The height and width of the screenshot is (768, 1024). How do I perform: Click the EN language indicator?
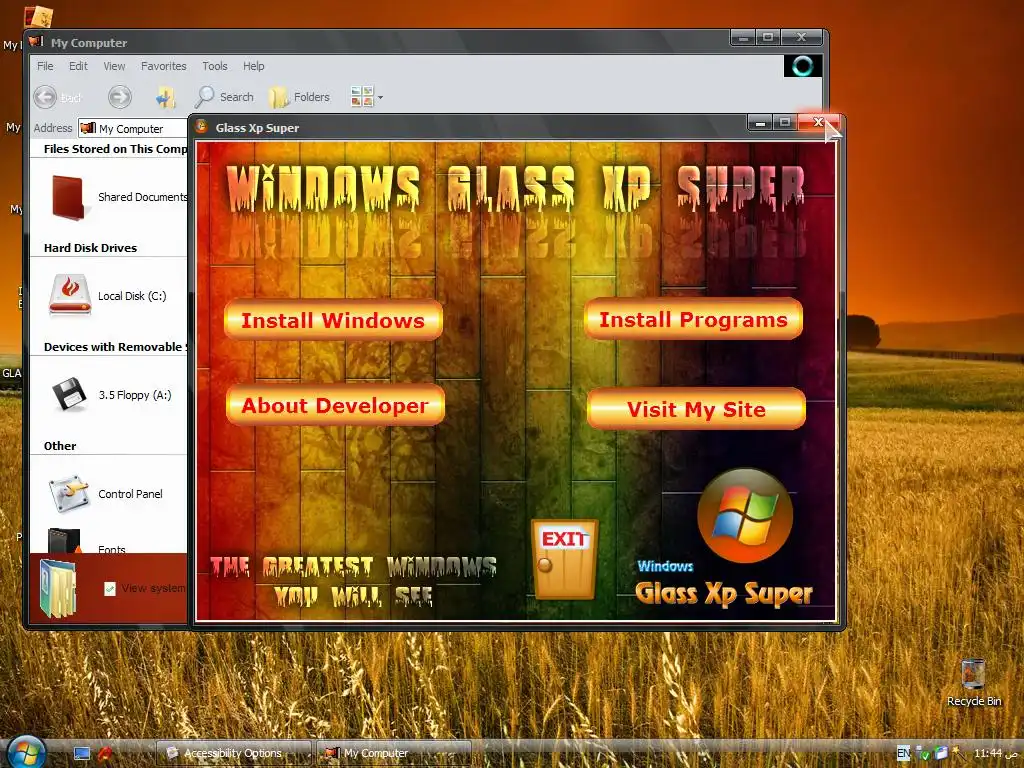pyautogui.click(x=903, y=753)
